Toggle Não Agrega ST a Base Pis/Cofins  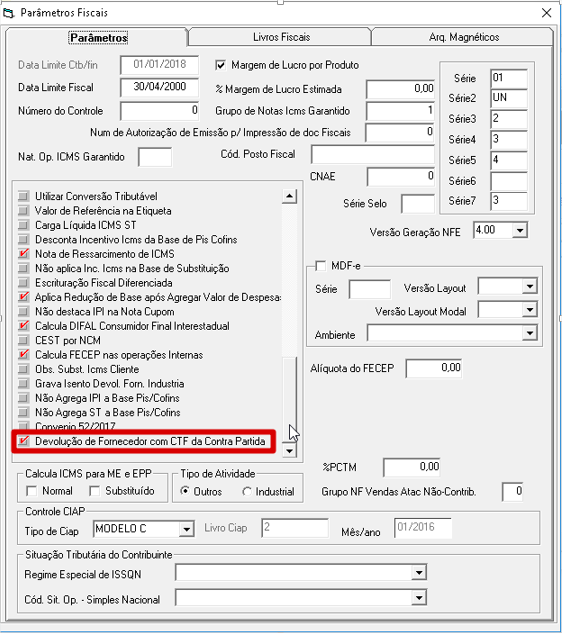pyautogui.click(x=23, y=413)
